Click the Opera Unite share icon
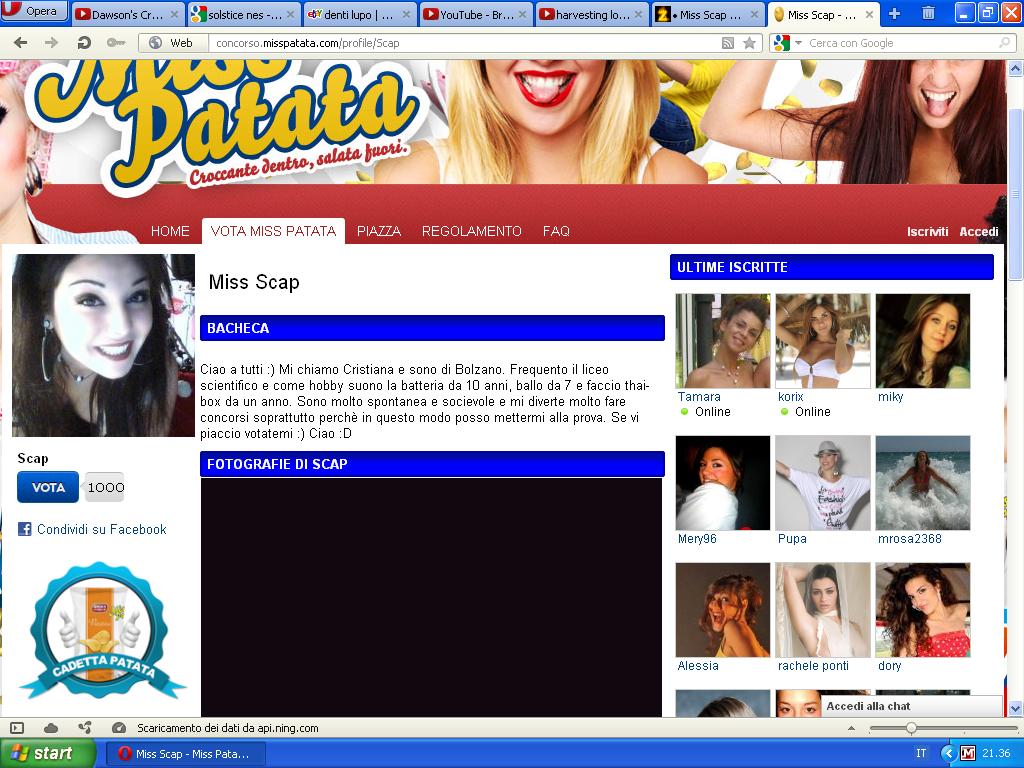 coord(85,728)
